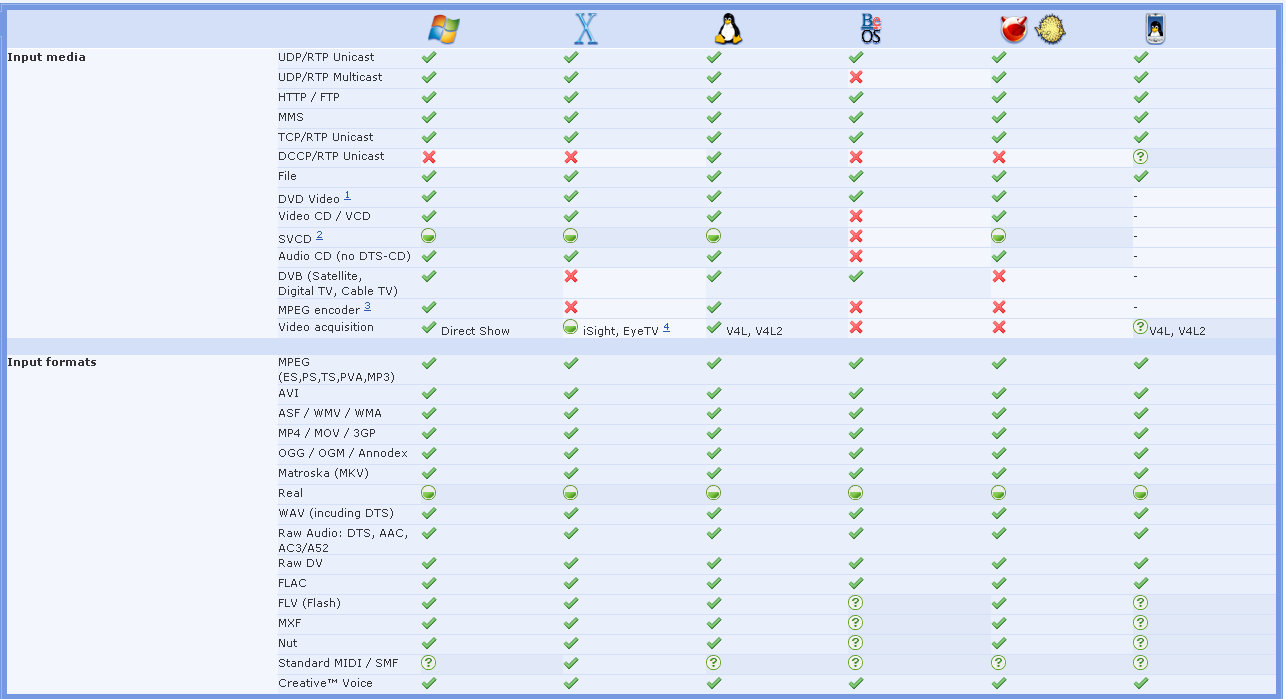Click the Input media section heading
1286x699 pixels.
point(46,57)
